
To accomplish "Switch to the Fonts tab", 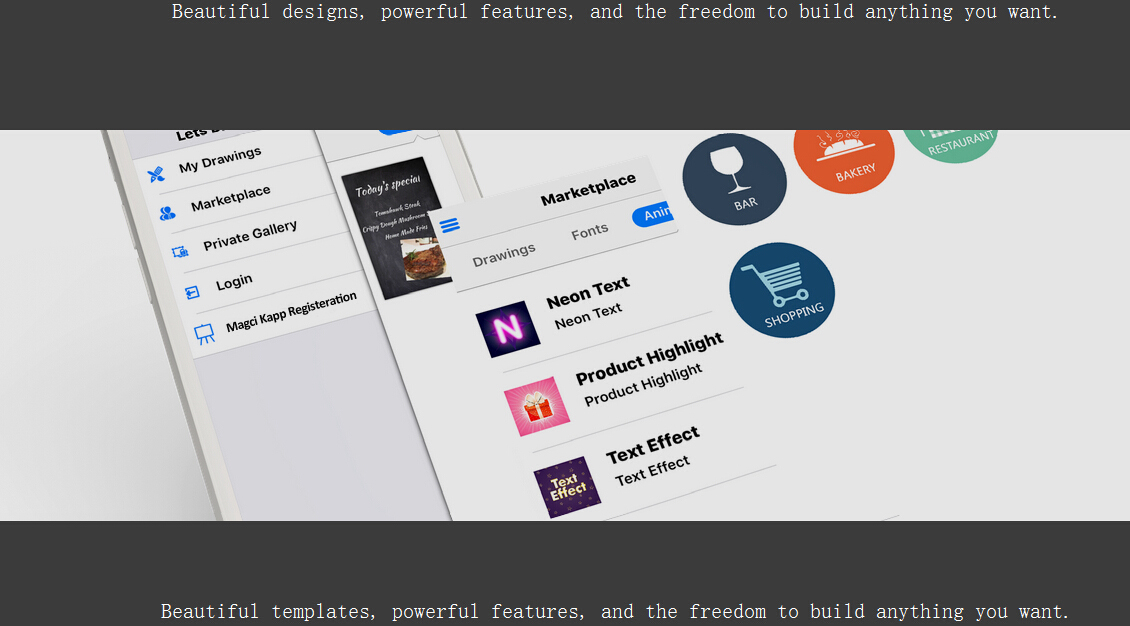I will point(589,231).
